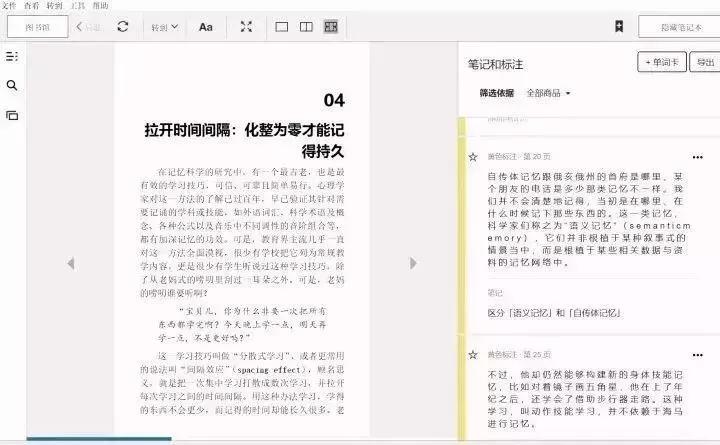Open the table of contents sidebar icon
Viewport: 720px width, 445px height.
point(12,56)
